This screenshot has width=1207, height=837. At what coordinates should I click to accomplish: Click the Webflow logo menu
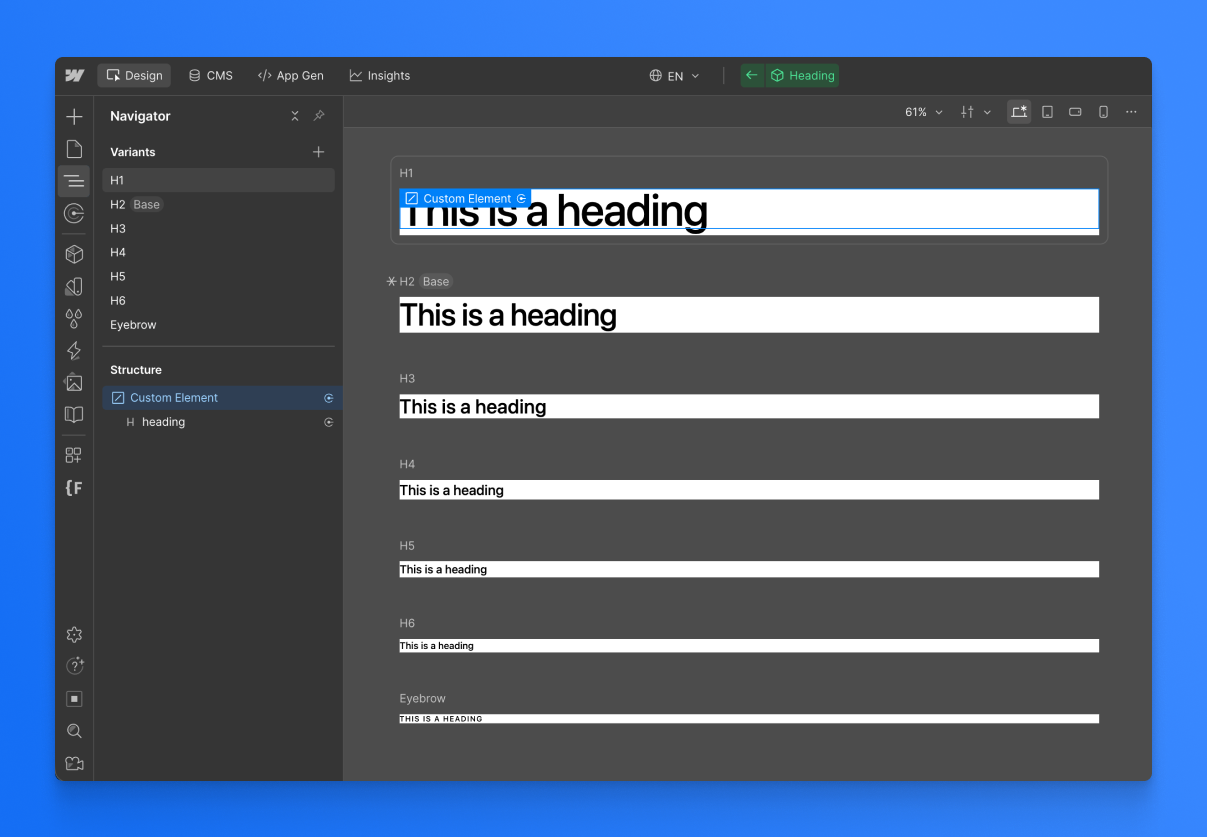(74, 76)
